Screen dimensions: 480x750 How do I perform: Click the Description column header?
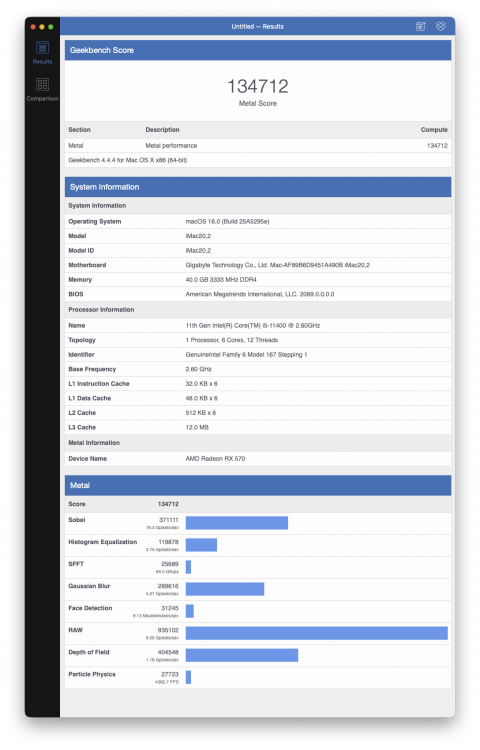tap(163, 130)
